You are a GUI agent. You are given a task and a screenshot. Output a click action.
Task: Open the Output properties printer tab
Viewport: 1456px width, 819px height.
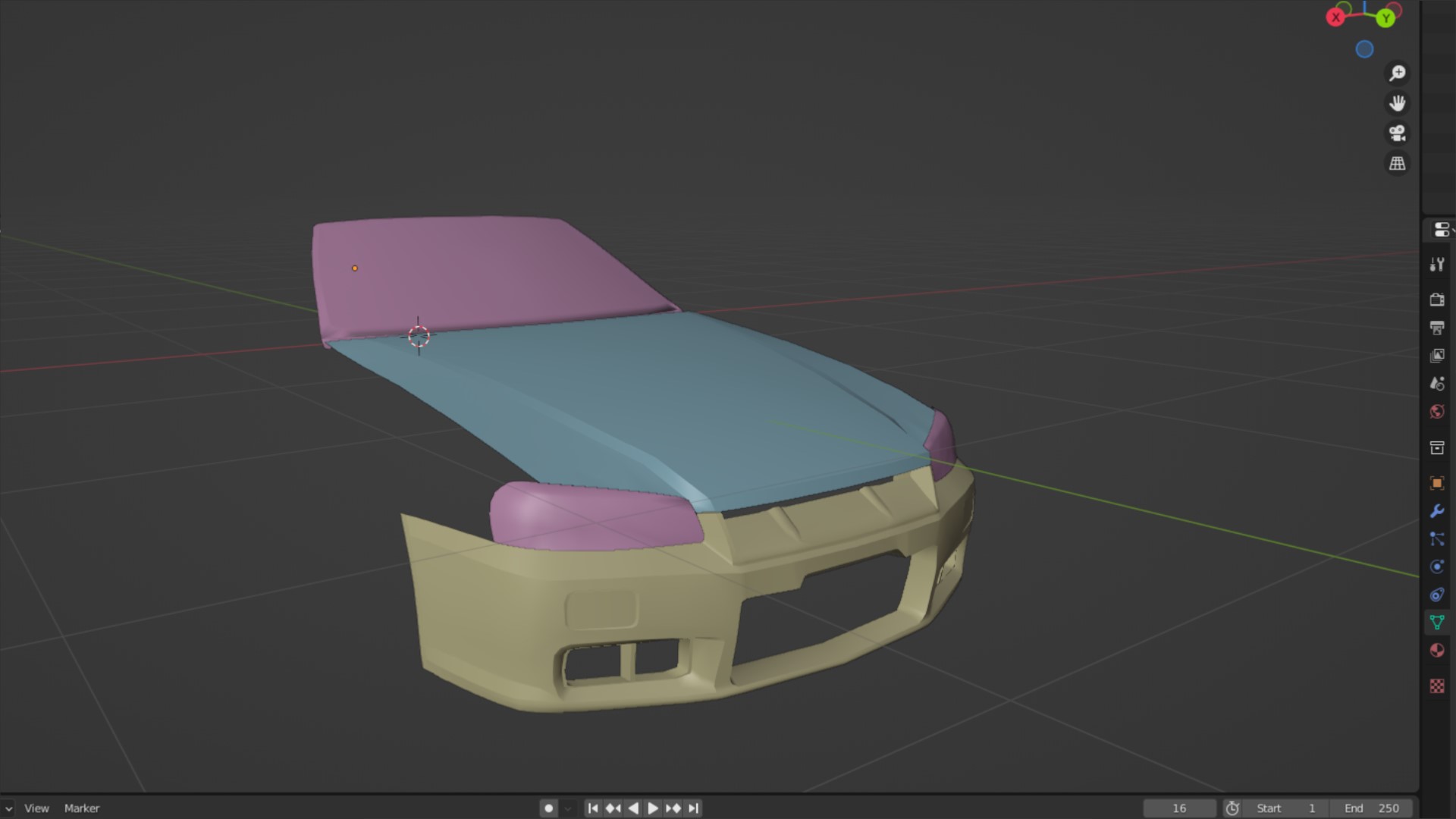pos(1437,328)
